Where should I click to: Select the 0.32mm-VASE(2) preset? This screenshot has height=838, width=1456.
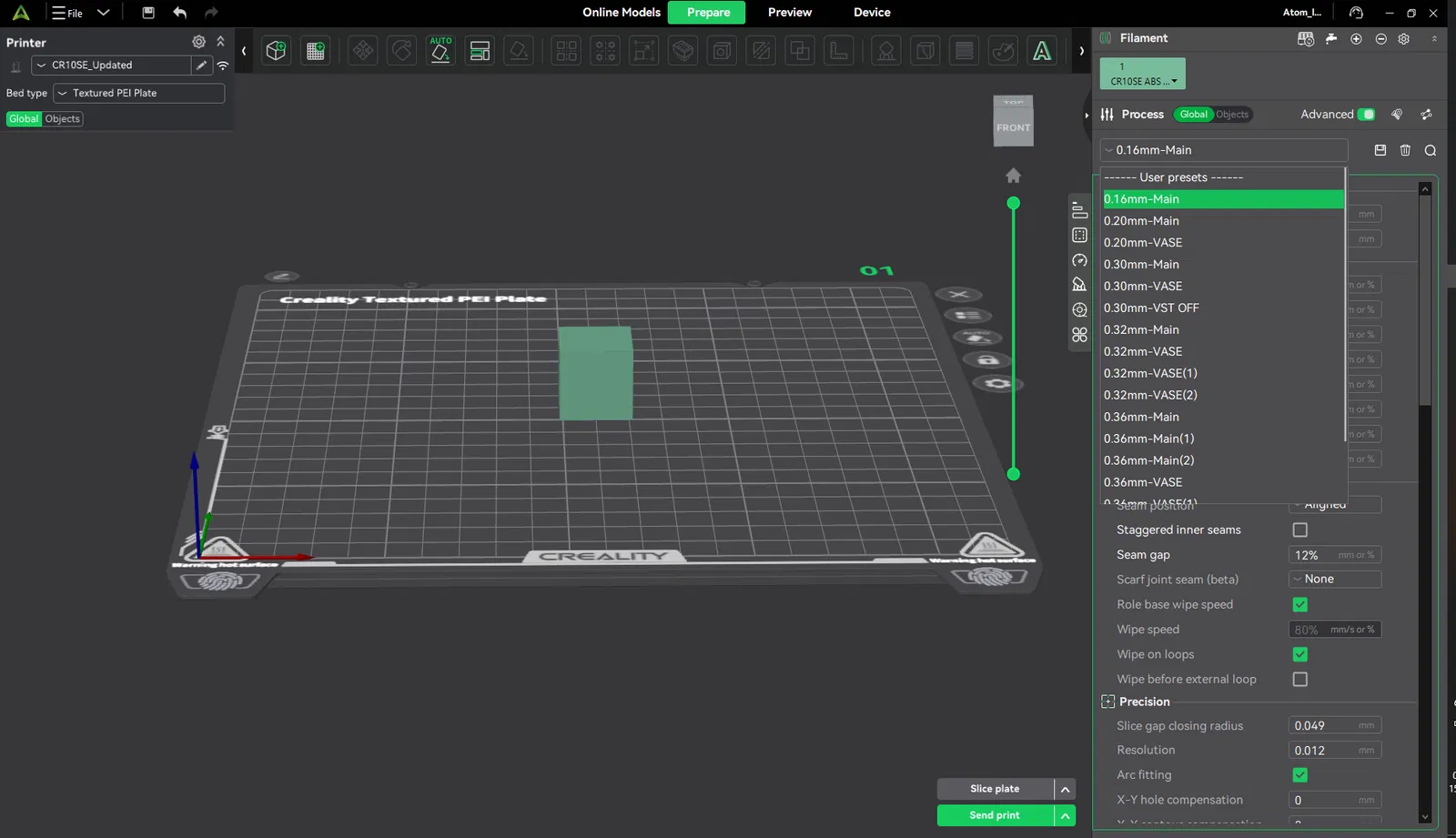[x=1223, y=396]
